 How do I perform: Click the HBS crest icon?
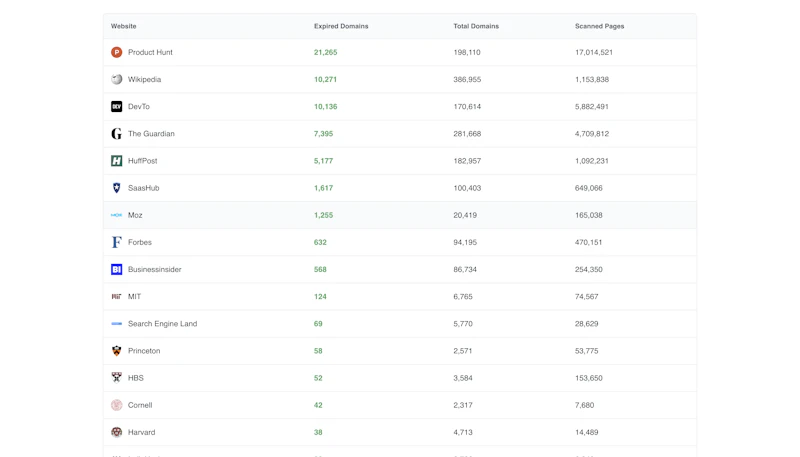[116, 377]
